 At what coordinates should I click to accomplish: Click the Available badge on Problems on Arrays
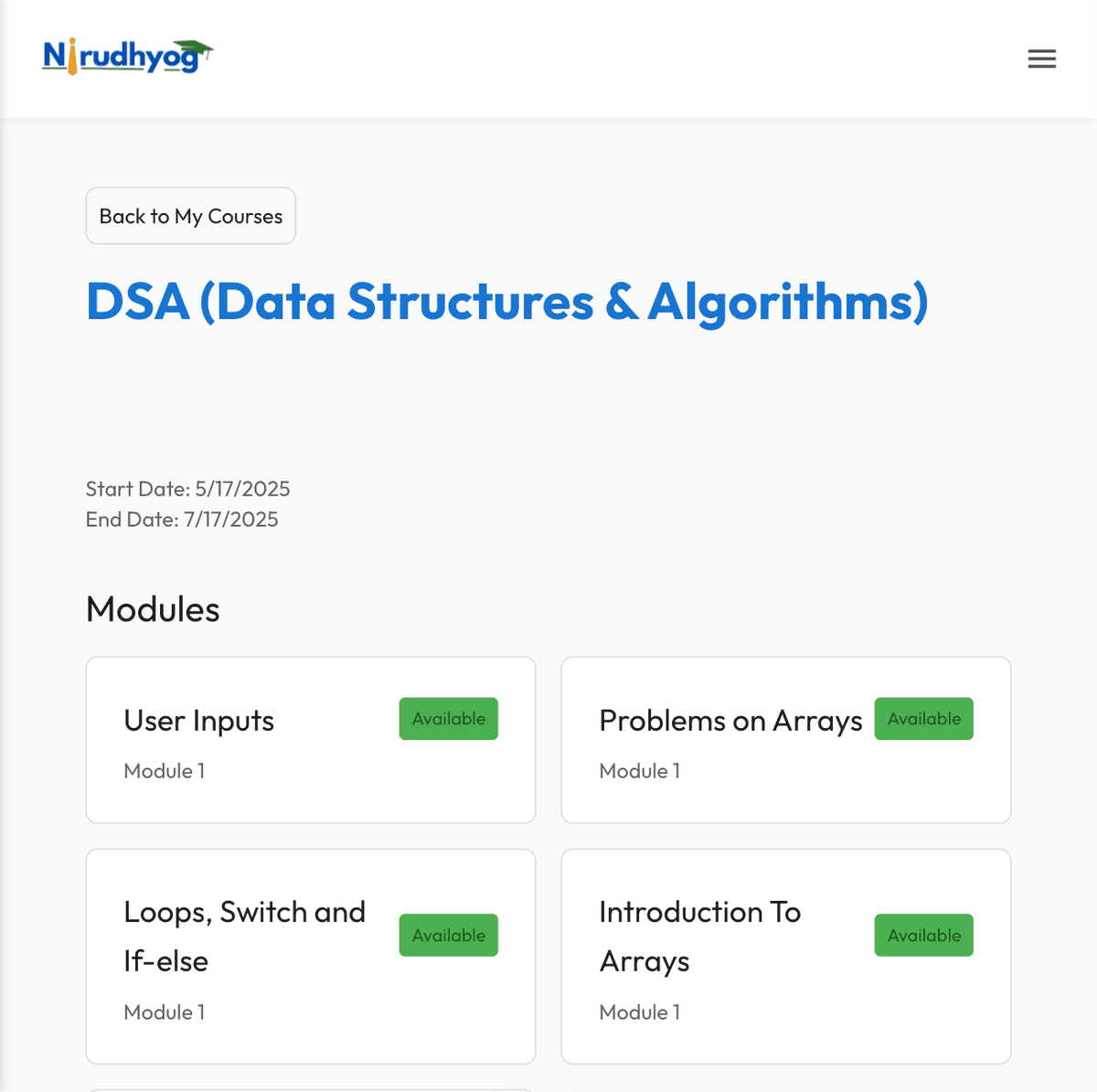pyautogui.click(x=923, y=719)
